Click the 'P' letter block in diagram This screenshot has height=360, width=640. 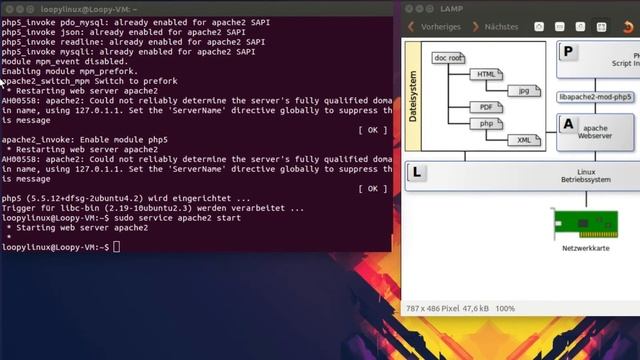point(568,52)
